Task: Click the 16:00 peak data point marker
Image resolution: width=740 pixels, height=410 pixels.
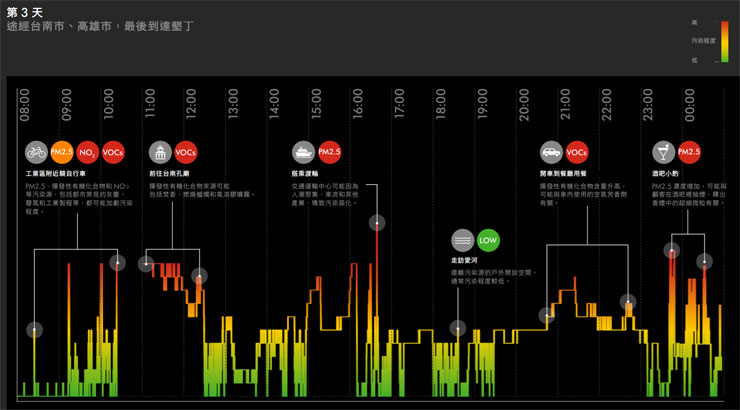Action: coord(376,222)
